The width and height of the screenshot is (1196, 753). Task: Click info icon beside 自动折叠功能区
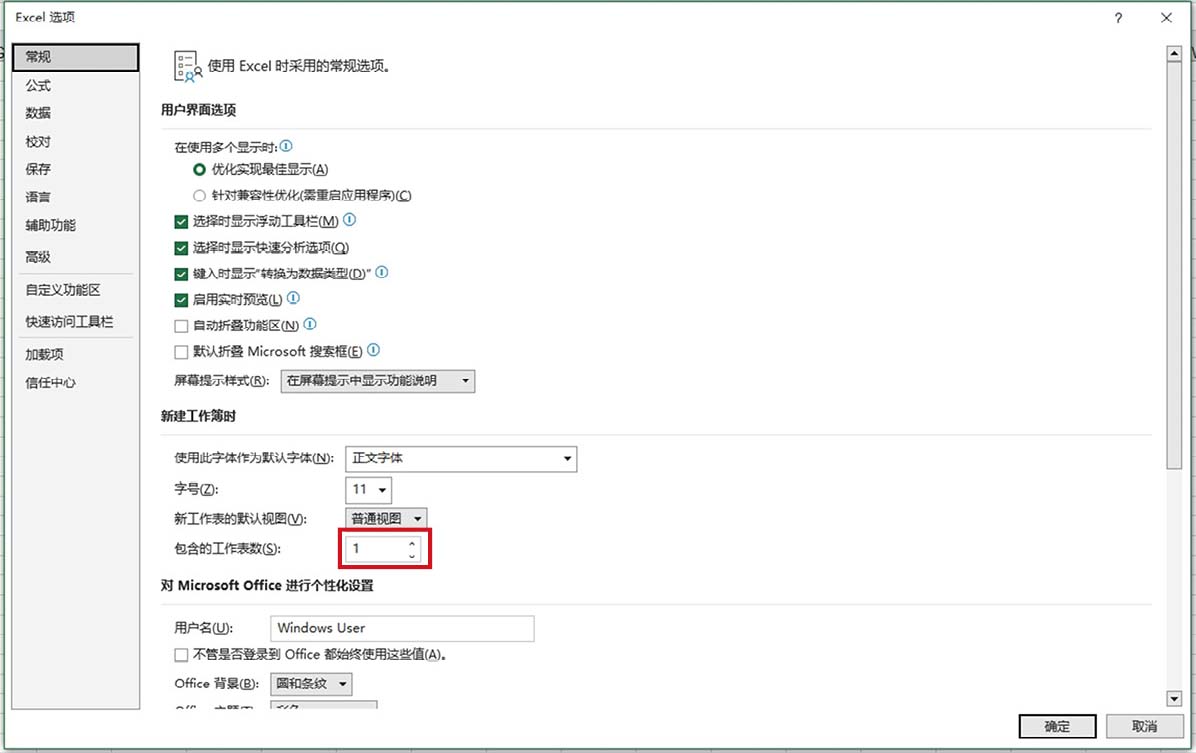(x=310, y=323)
